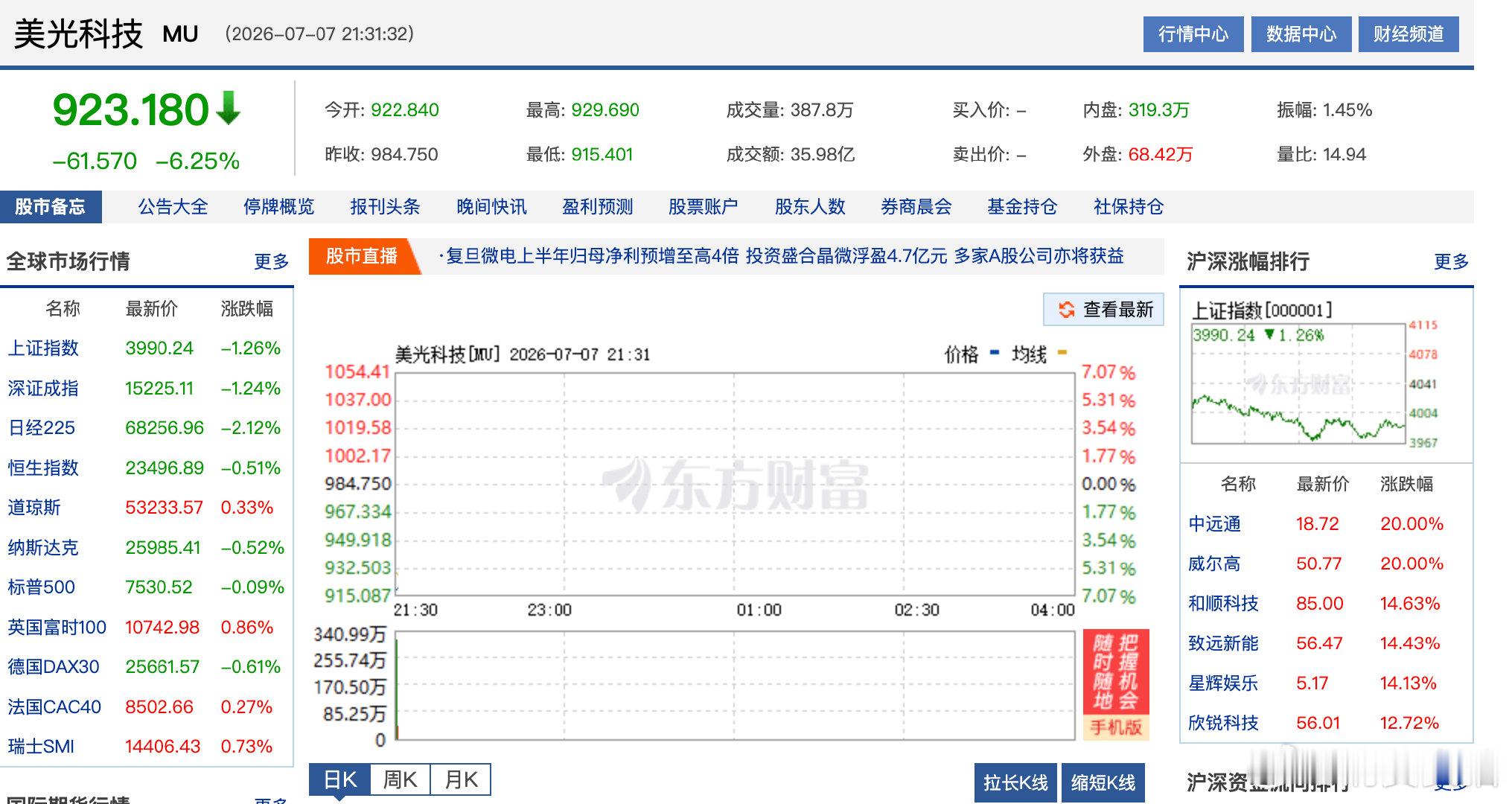Open 星辉娱乐 stock link
Screen dimensions: 1512x804
point(1224,683)
